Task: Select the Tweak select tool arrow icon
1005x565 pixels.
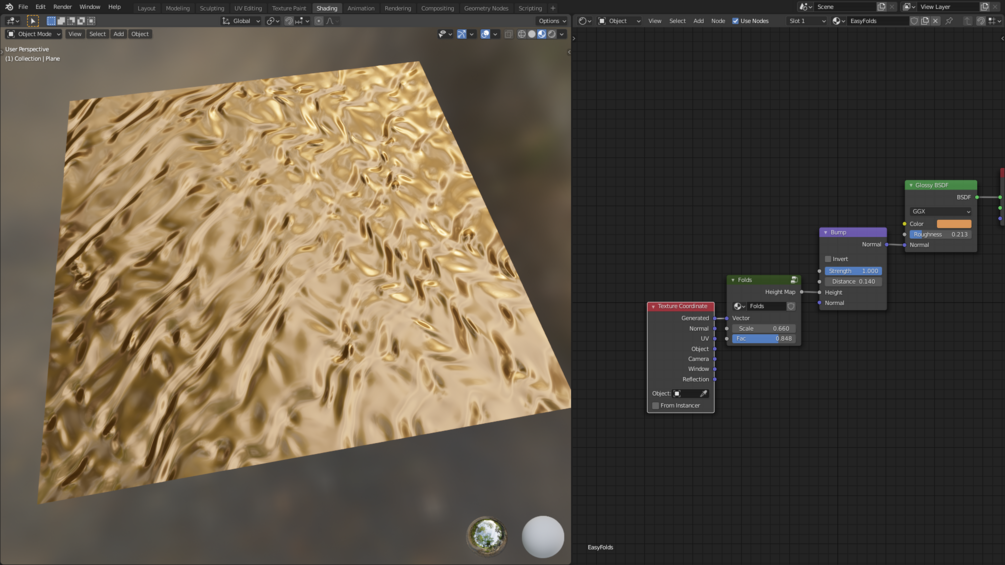Action: click(33, 21)
